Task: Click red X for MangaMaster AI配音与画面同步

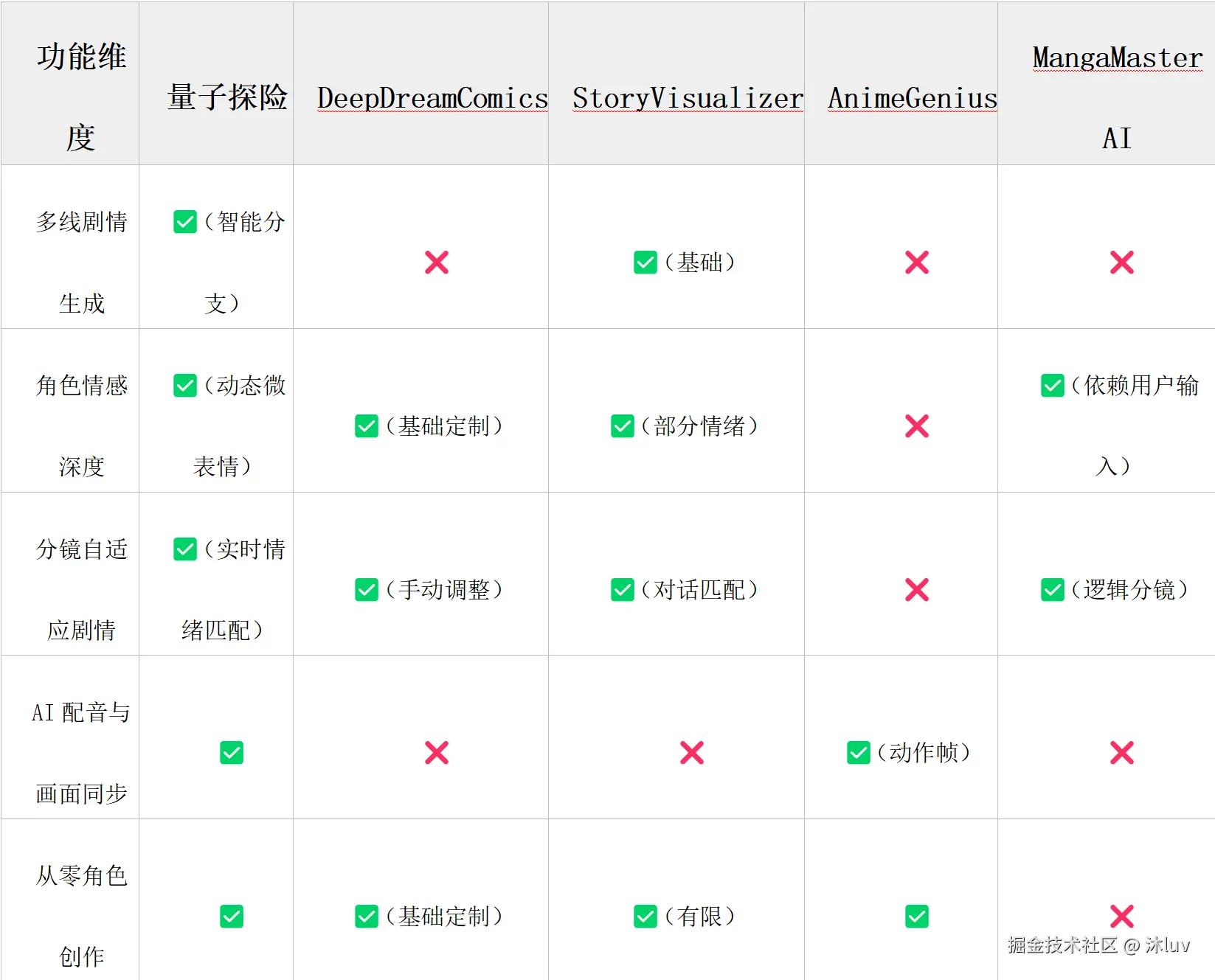Action: 1122,753
